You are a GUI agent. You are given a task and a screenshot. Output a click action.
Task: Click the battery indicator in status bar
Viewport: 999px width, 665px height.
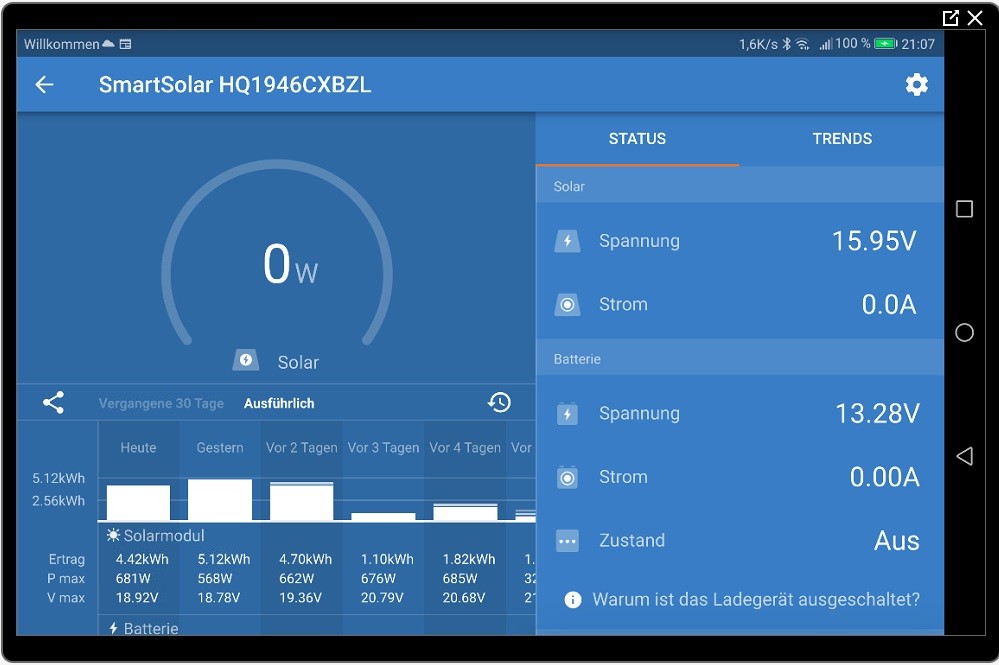pos(886,44)
